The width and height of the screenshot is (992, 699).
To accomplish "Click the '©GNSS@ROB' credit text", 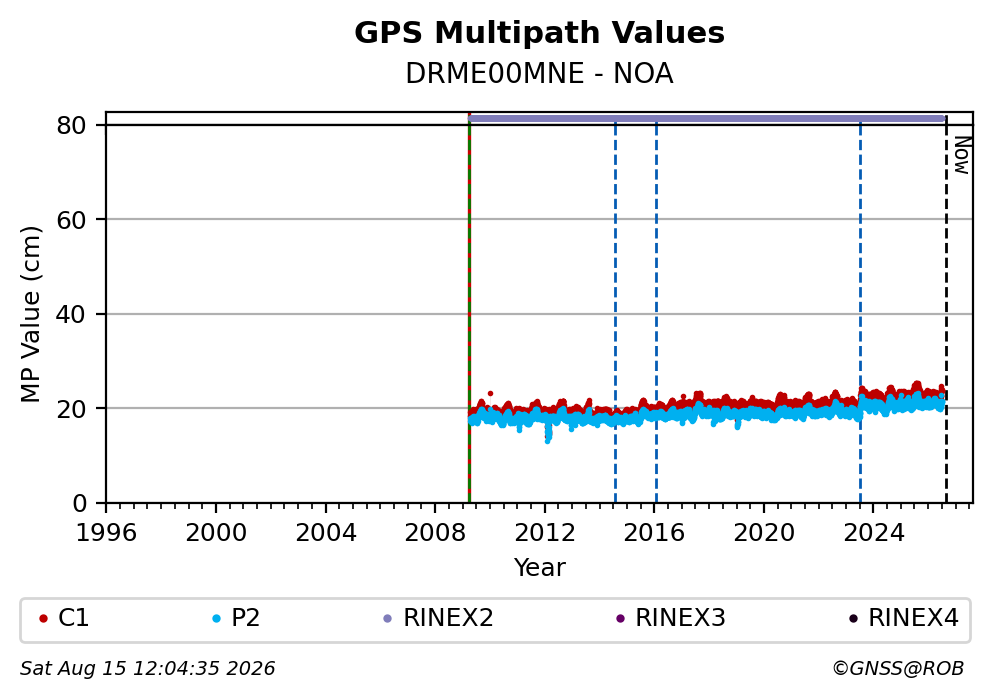I will pos(898,669).
